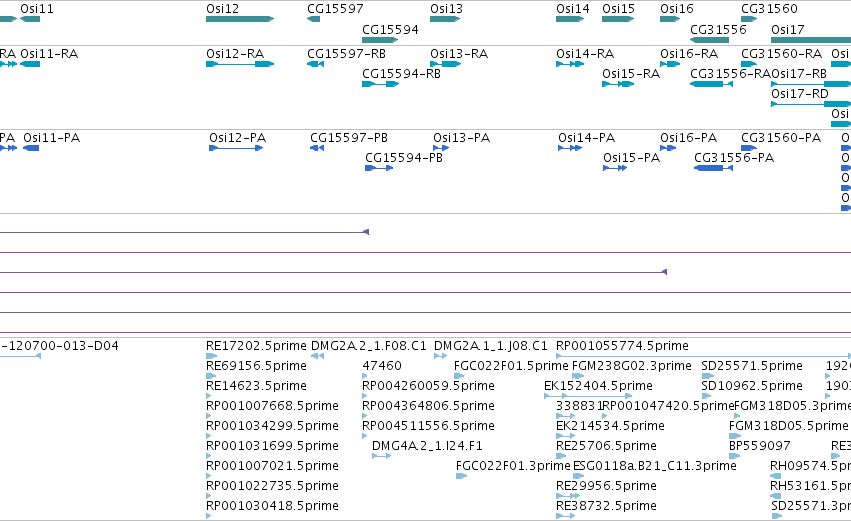Select protein CG31560-PA

[x=749, y=148]
